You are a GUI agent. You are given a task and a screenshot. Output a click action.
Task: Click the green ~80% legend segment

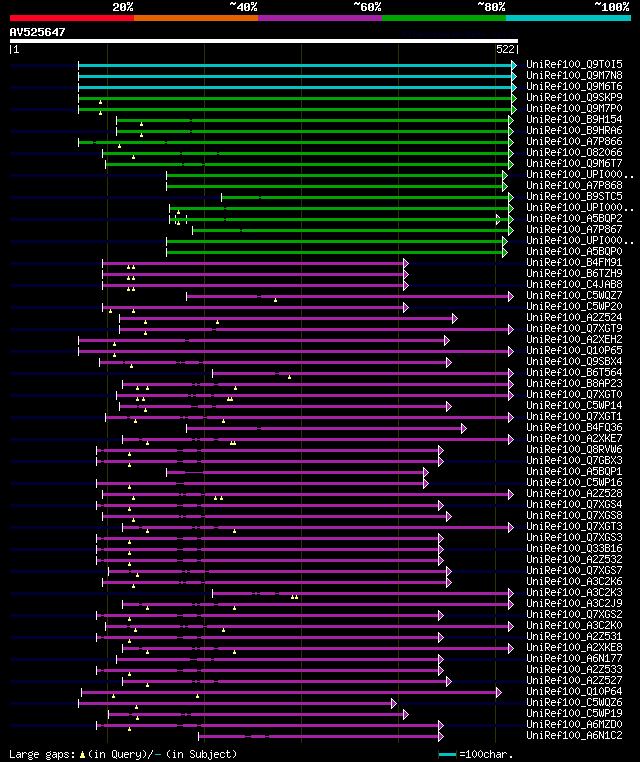coord(444,18)
